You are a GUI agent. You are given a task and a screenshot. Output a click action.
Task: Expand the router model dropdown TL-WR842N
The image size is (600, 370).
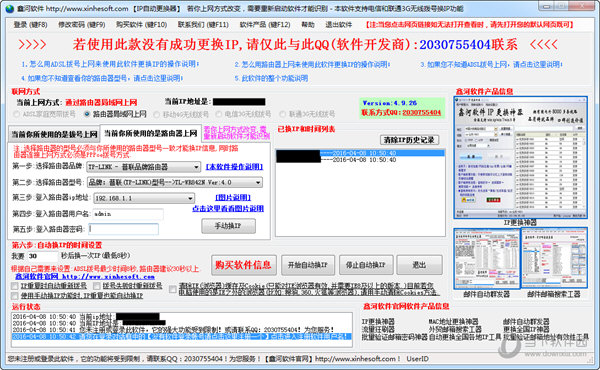258,183
